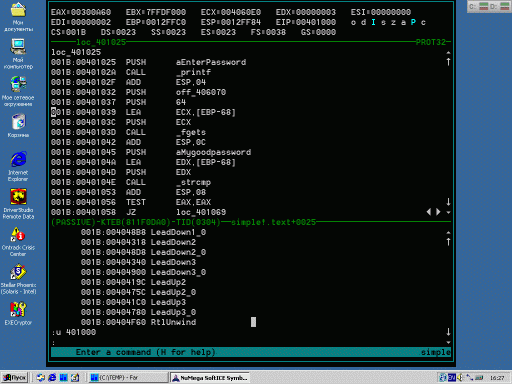Image resolution: width=512 pixels, height=384 pixels.
Task: Open the Internet Explorer desktop icon
Action: tap(18, 166)
